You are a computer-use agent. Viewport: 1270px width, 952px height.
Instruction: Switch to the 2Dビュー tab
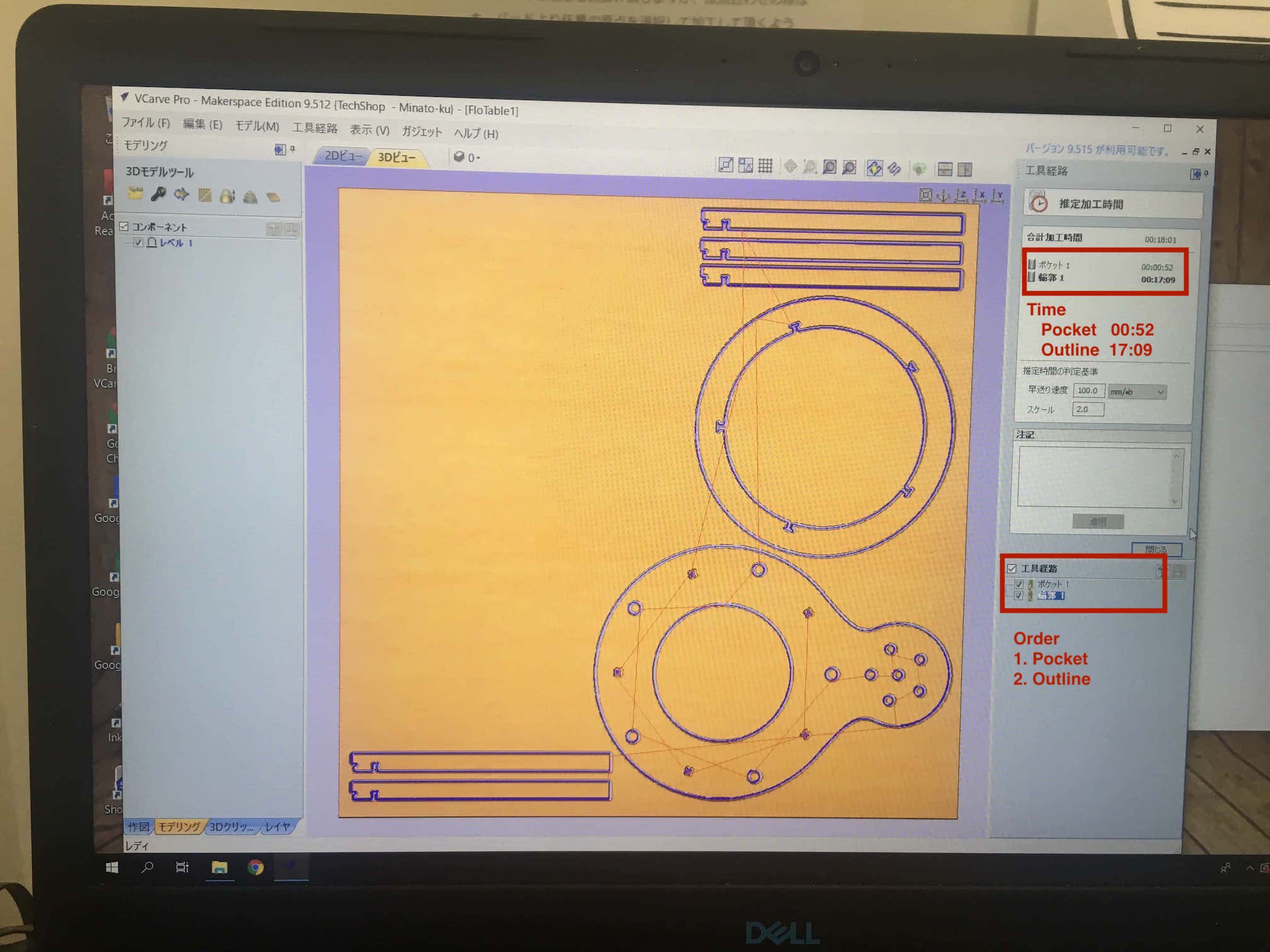coord(342,156)
